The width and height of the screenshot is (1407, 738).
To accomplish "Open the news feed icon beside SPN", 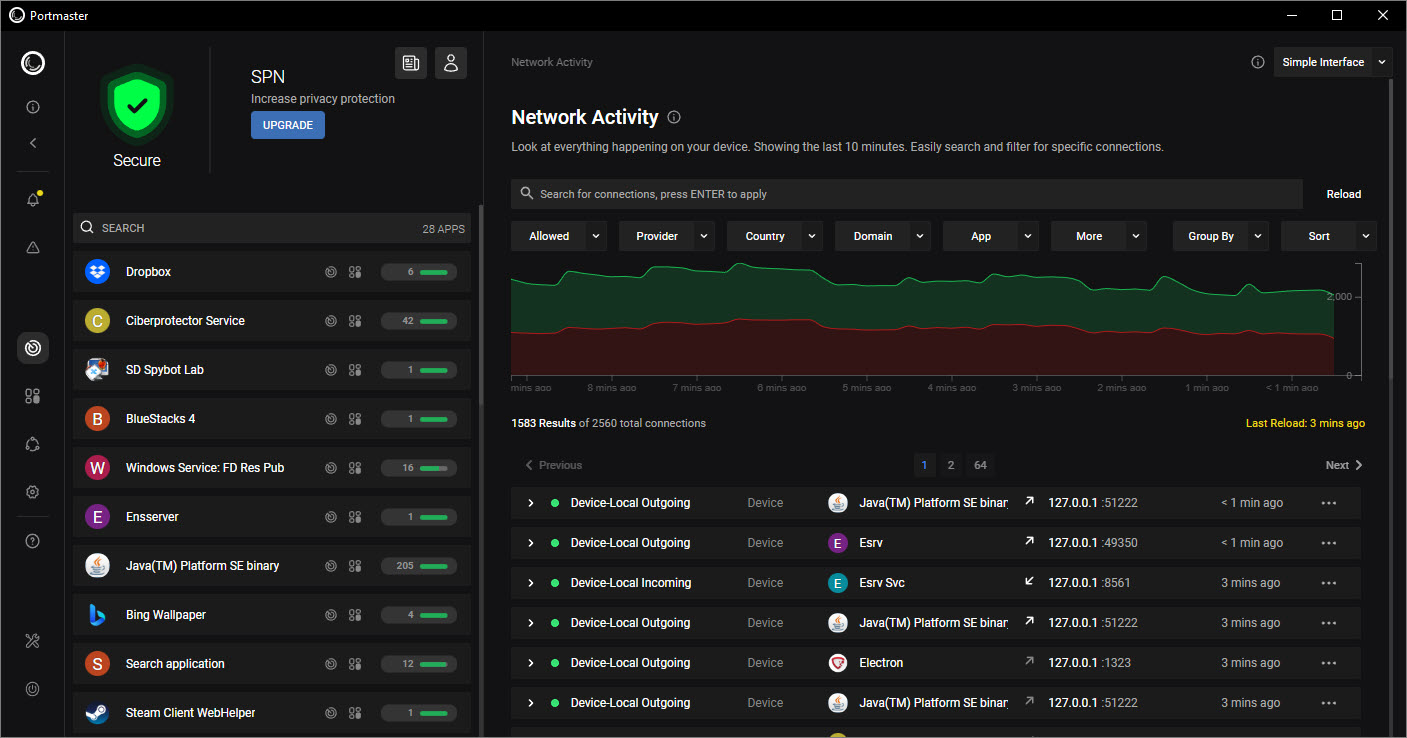I will coord(411,63).
